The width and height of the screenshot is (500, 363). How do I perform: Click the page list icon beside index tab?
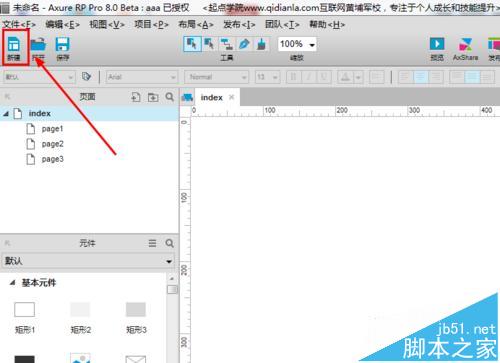coord(187,97)
